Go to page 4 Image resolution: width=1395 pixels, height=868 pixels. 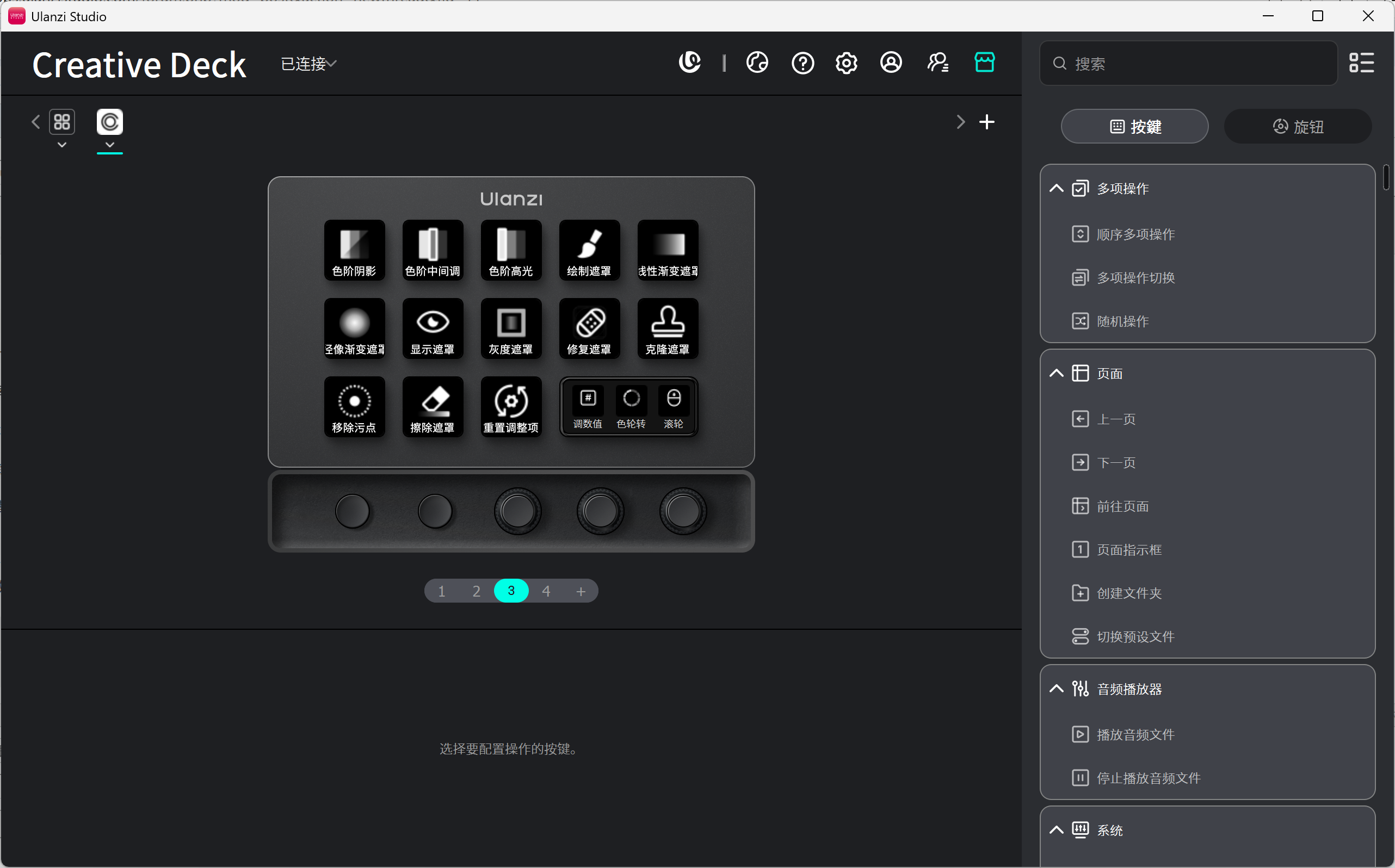pos(546,591)
